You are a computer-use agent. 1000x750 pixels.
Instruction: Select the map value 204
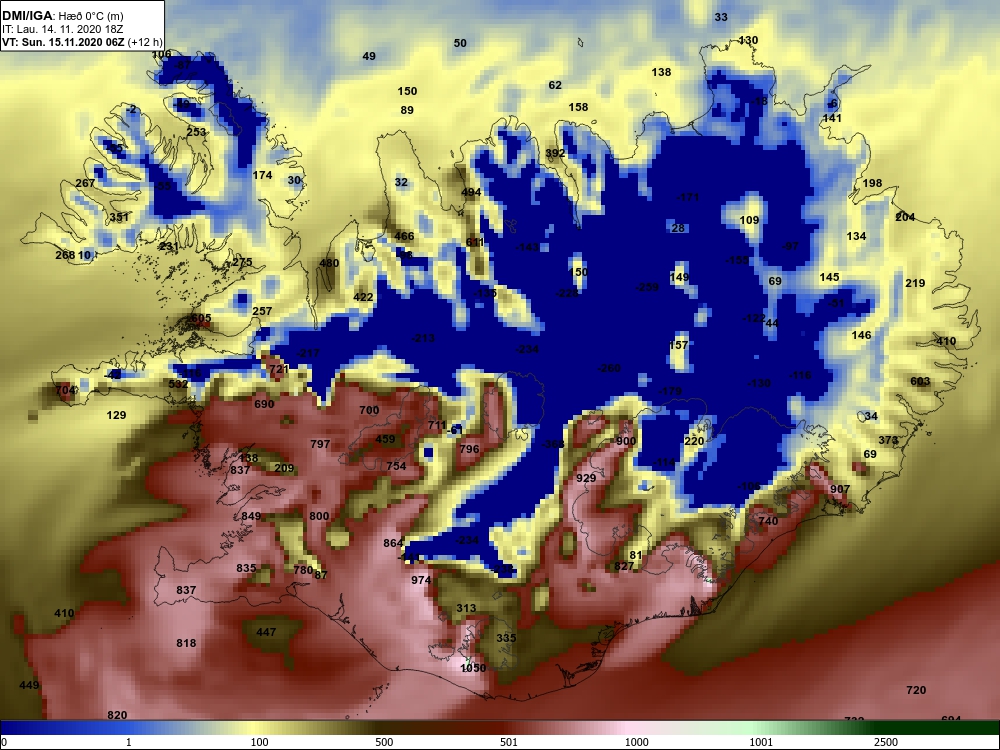905,217
